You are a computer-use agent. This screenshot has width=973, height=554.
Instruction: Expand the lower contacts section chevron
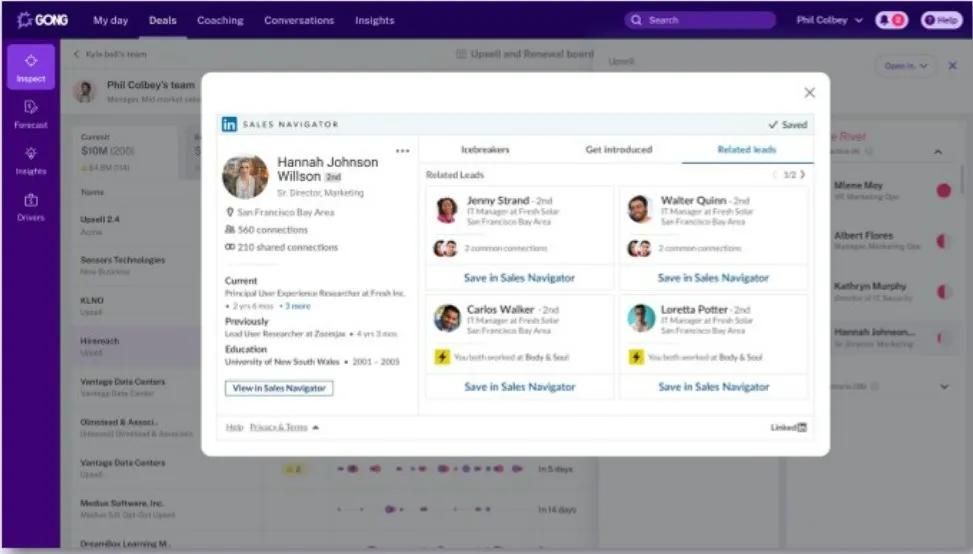[x=944, y=386]
